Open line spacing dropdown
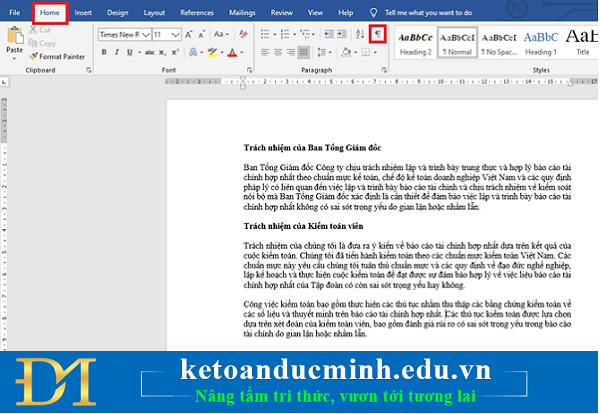Image resolution: width=600 pixels, height=414 pixels. (324, 52)
